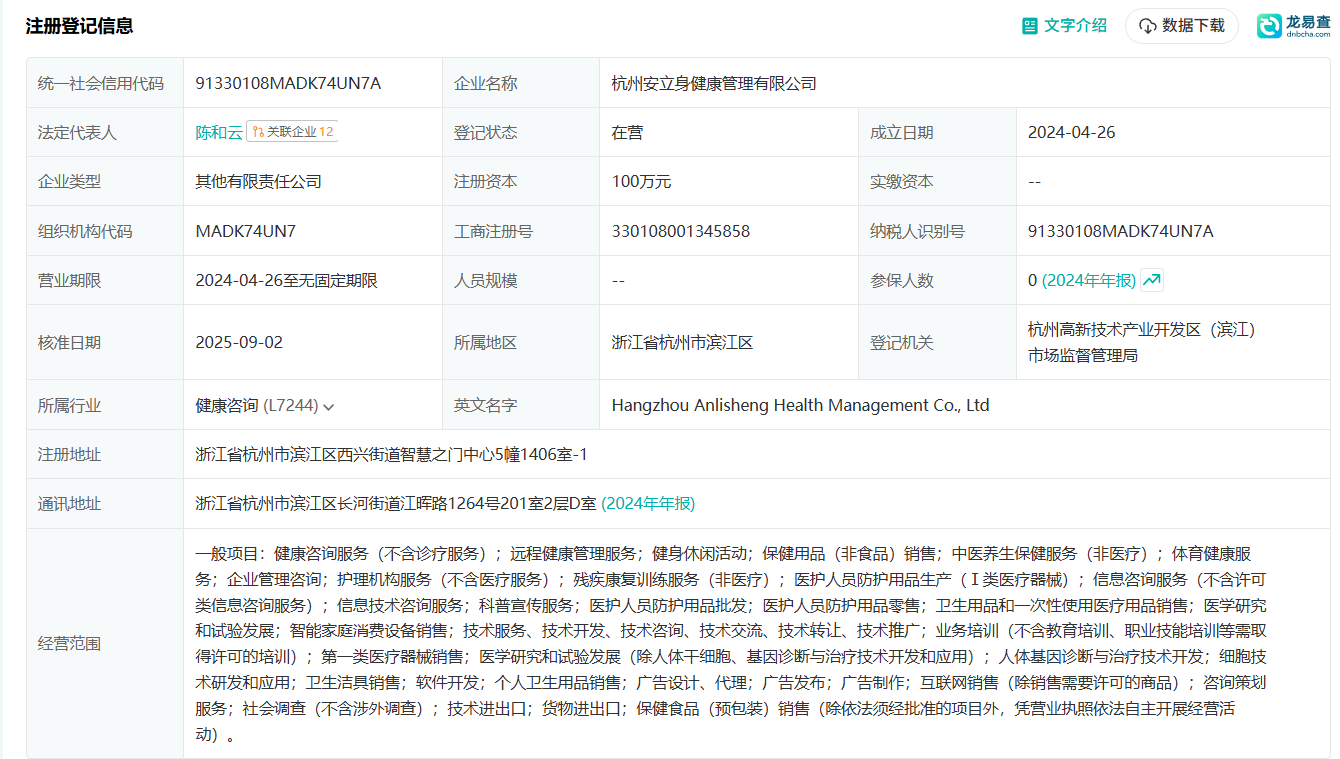The width and height of the screenshot is (1340, 759).
Task: Click the 在营 registration status value
Action: [x=627, y=132]
